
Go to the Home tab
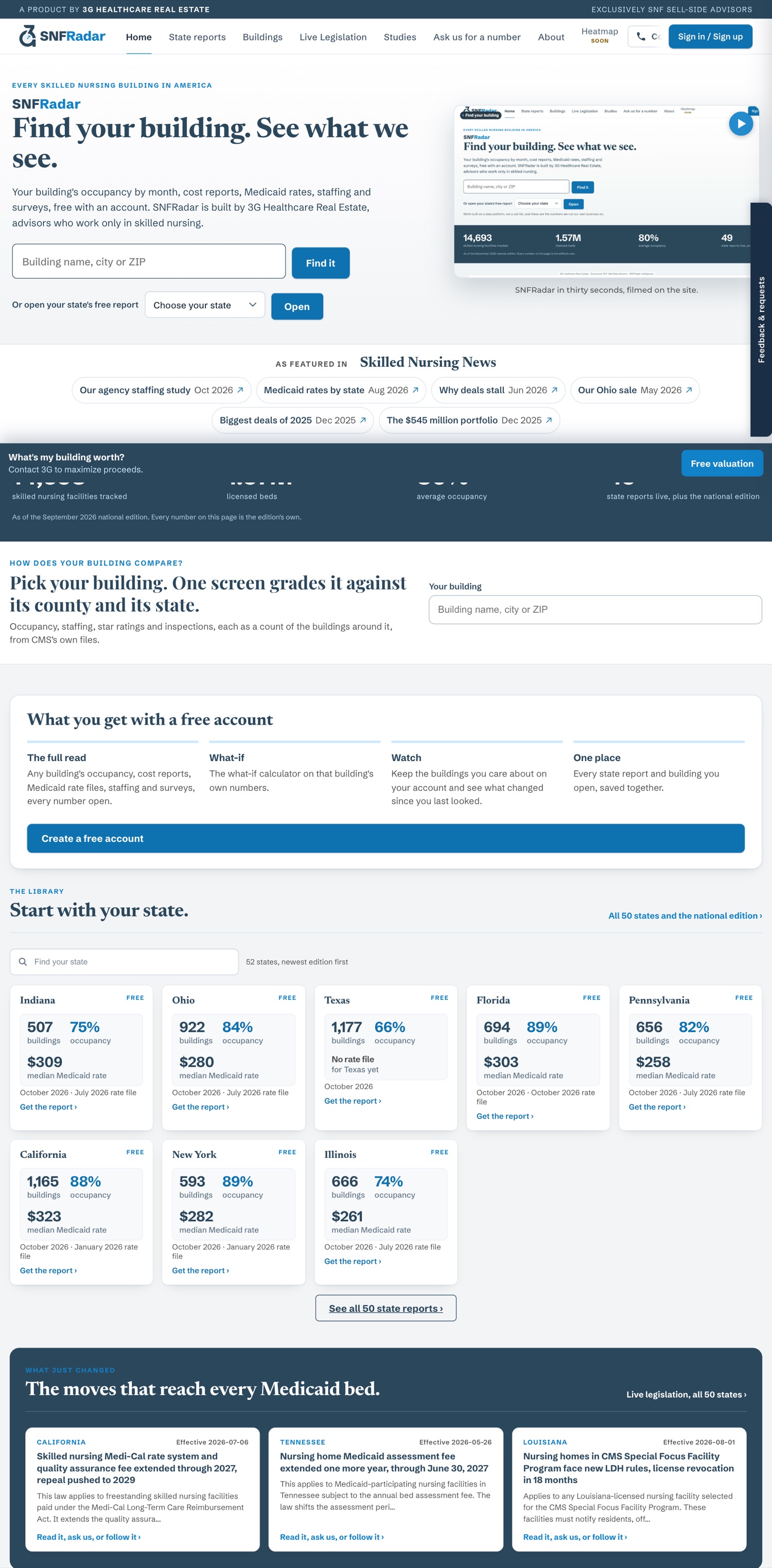139,37
